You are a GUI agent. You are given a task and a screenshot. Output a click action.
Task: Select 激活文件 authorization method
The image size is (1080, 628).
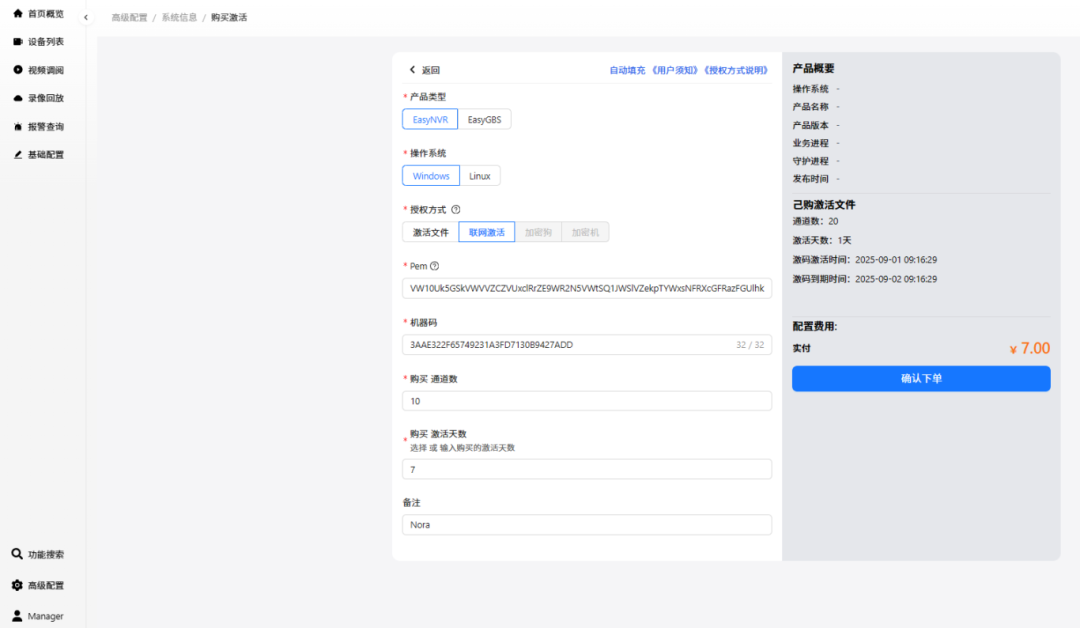[x=430, y=232]
